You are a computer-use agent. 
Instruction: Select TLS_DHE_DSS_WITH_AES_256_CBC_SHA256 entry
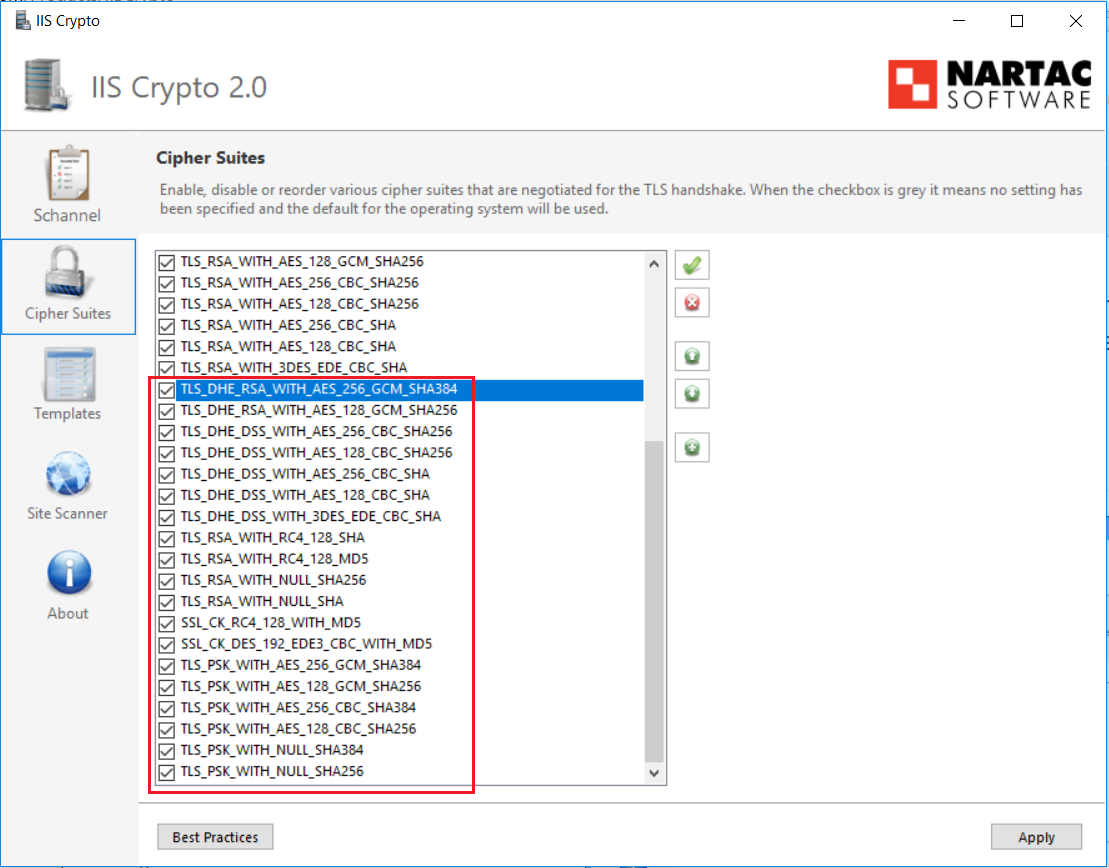300,432
